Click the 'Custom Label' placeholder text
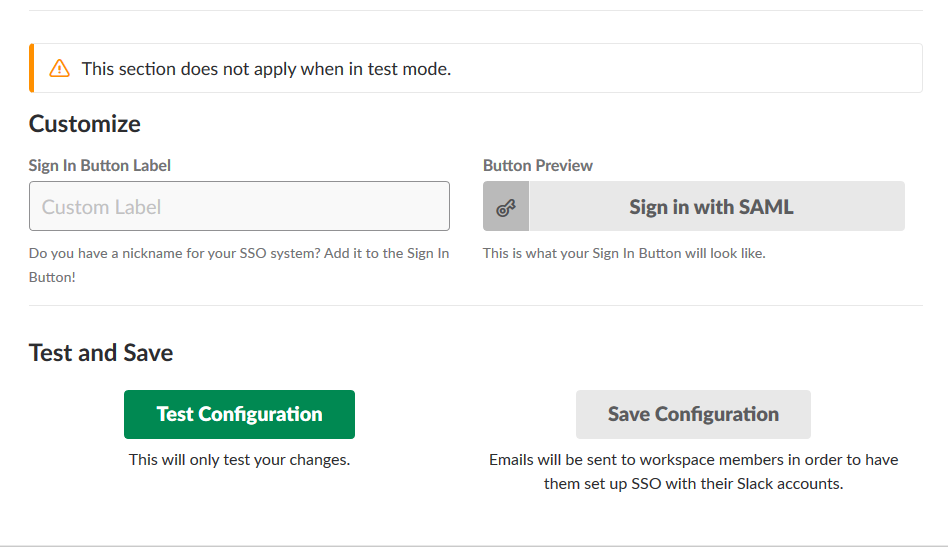This screenshot has width=948, height=547. (101, 207)
